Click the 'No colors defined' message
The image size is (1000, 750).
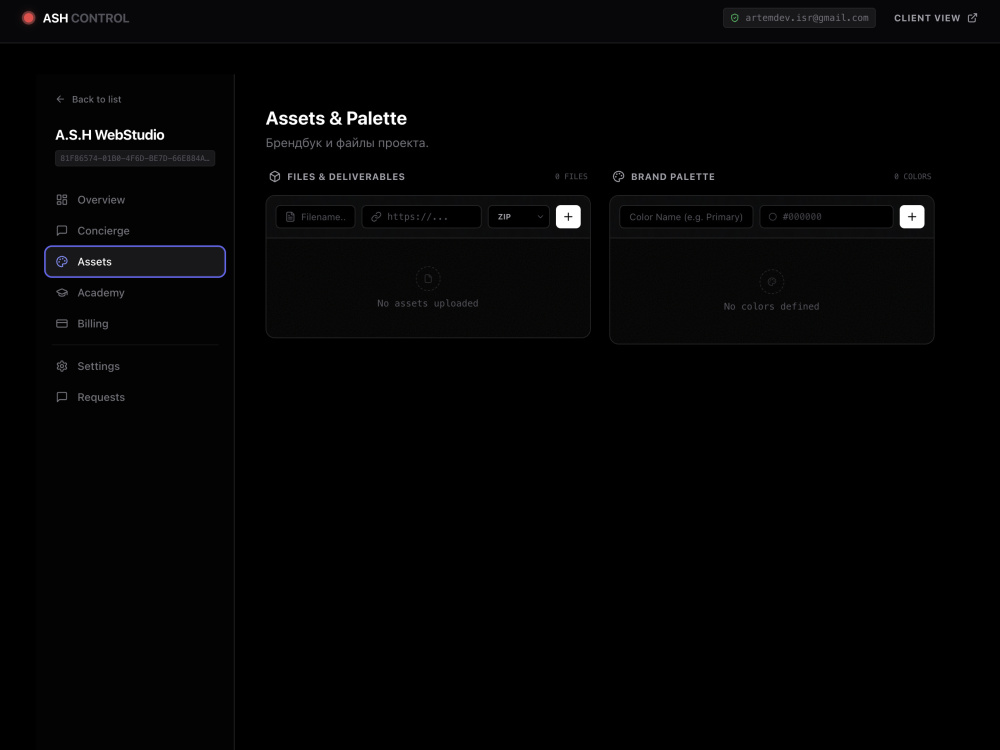pos(772,307)
